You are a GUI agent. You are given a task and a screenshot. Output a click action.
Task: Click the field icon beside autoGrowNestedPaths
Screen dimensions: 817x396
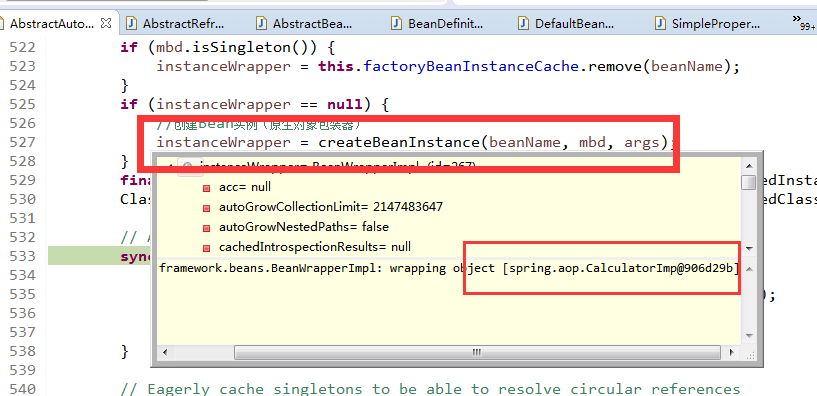click(x=206, y=227)
